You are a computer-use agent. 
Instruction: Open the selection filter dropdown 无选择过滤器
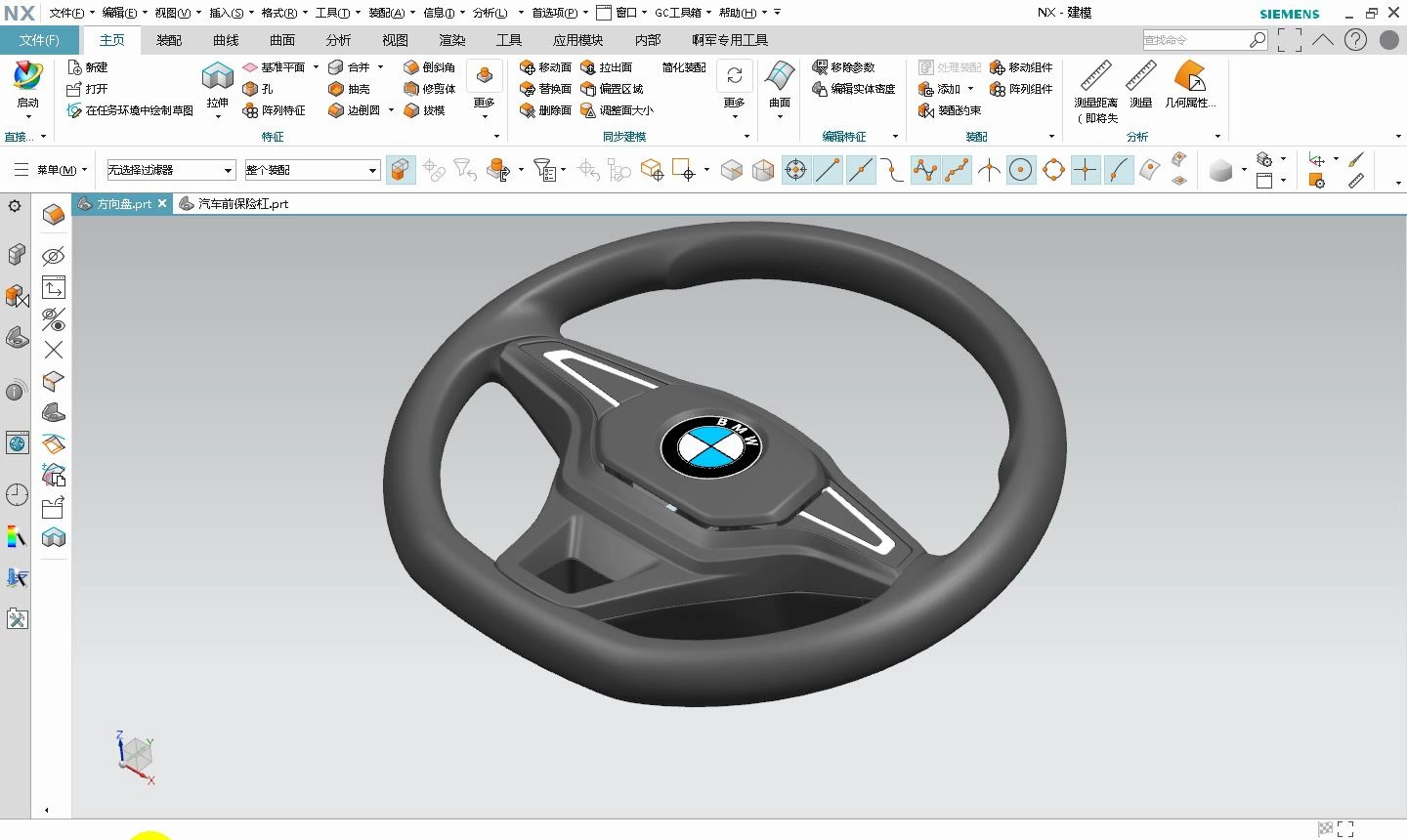(x=171, y=170)
